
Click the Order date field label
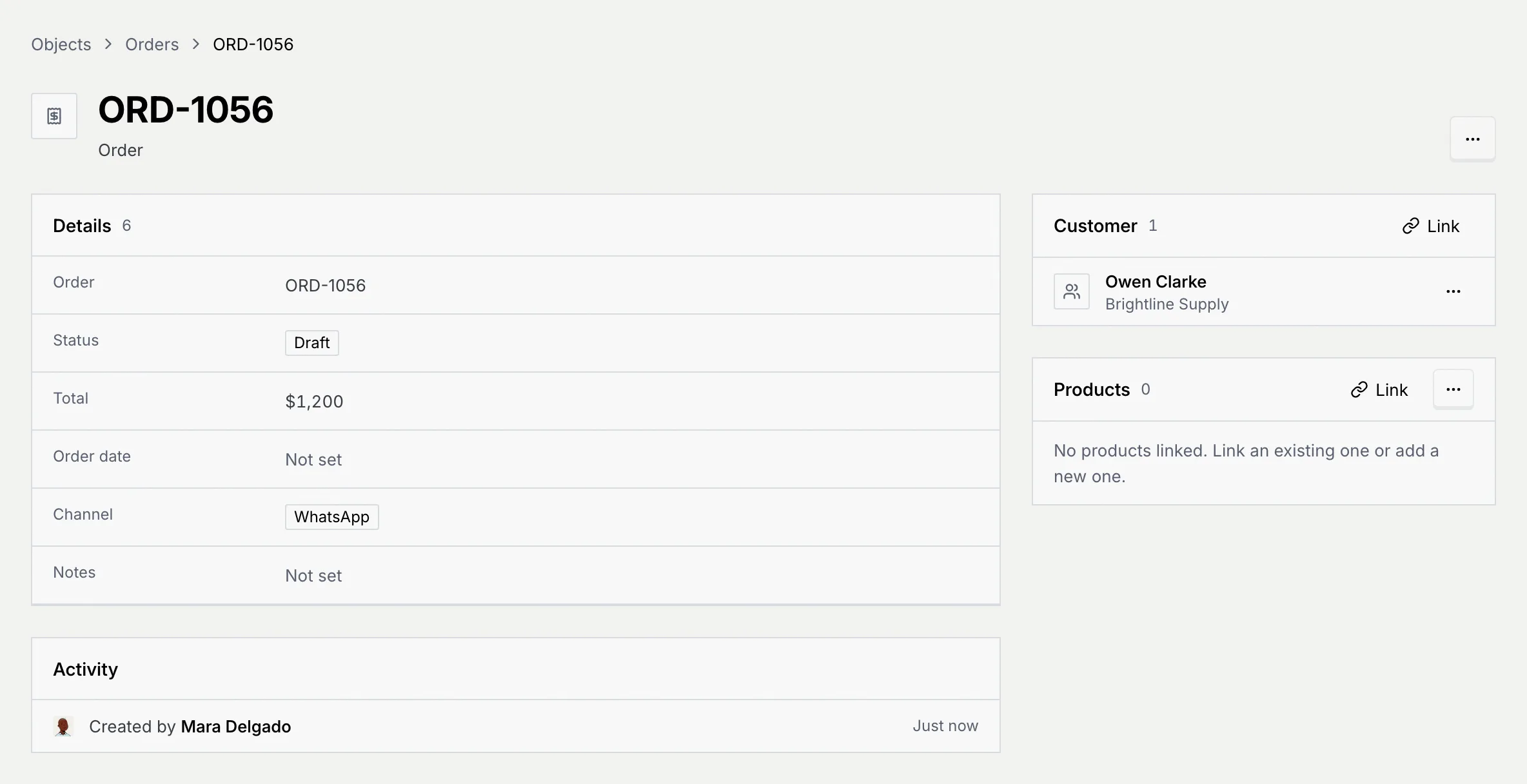point(92,456)
